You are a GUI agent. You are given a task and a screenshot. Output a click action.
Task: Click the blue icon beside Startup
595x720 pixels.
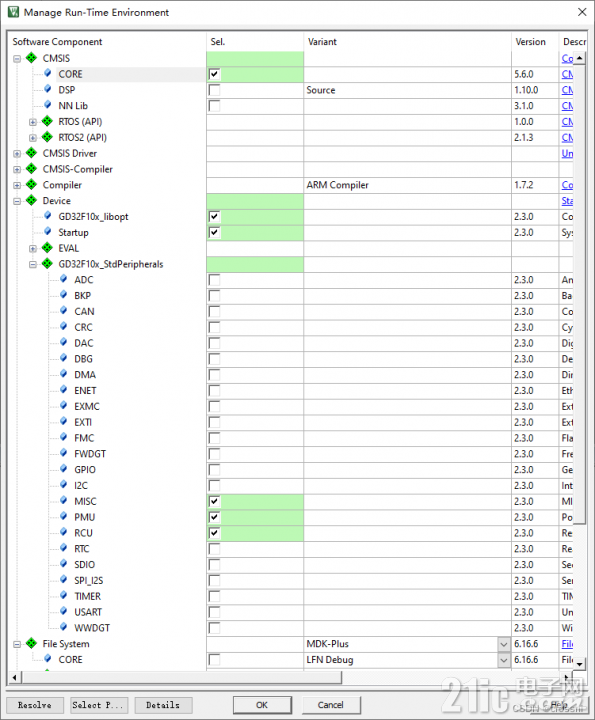48,231
